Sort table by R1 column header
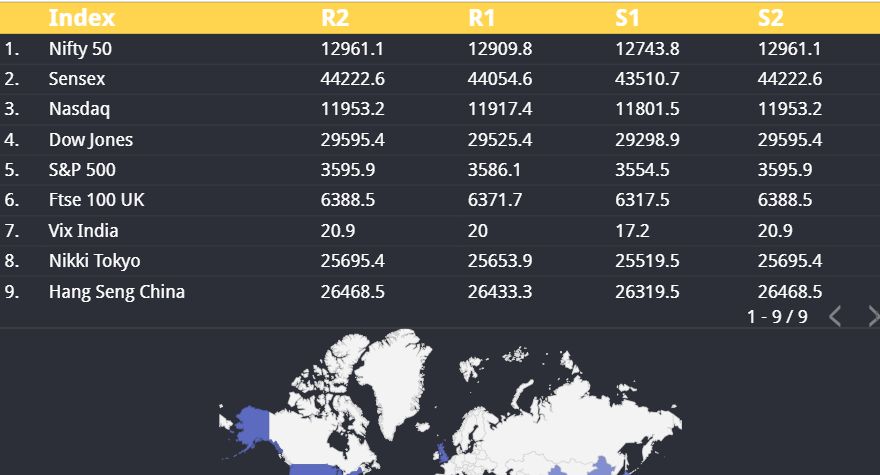This screenshot has width=880, height=475. (x=482, y=18)
